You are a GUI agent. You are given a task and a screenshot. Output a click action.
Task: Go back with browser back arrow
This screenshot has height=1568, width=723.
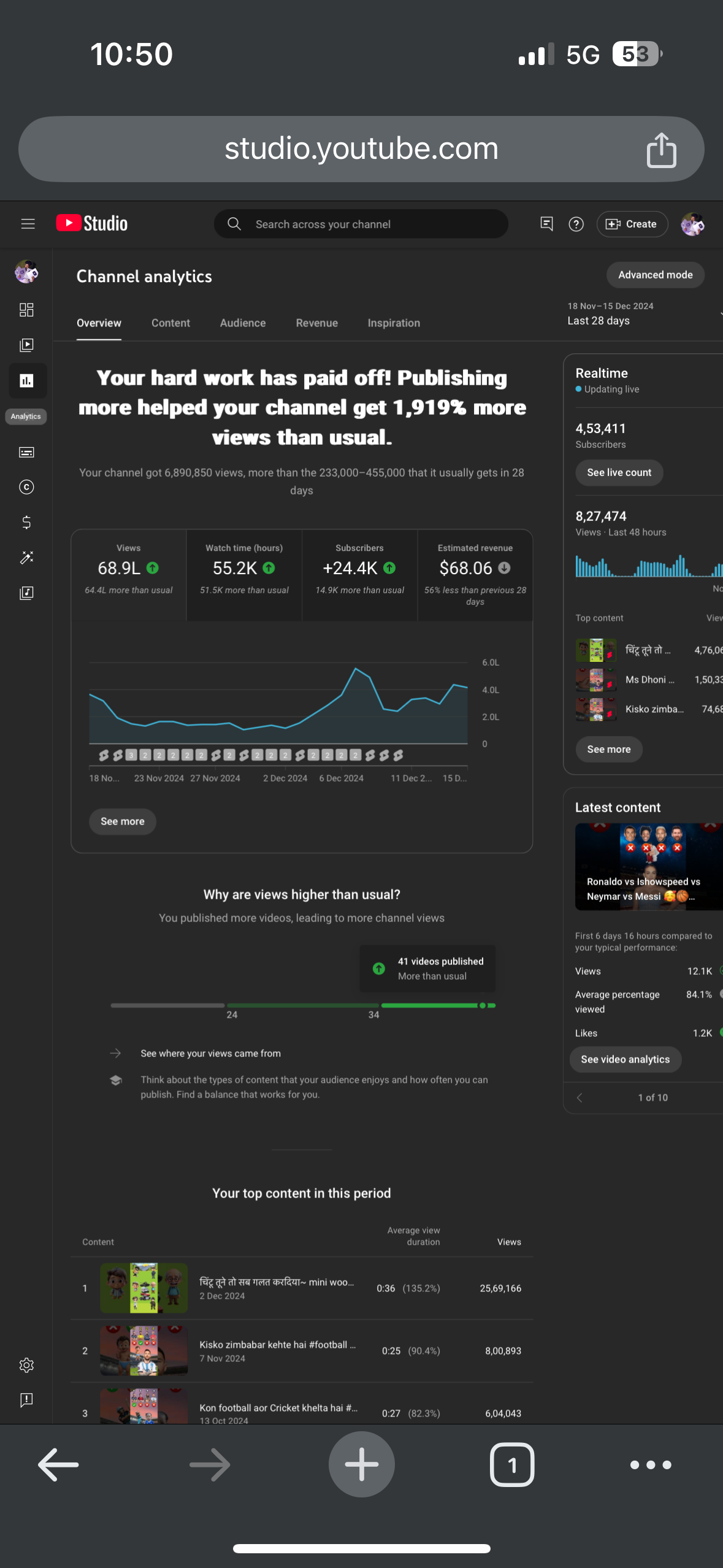(58, 1464)
